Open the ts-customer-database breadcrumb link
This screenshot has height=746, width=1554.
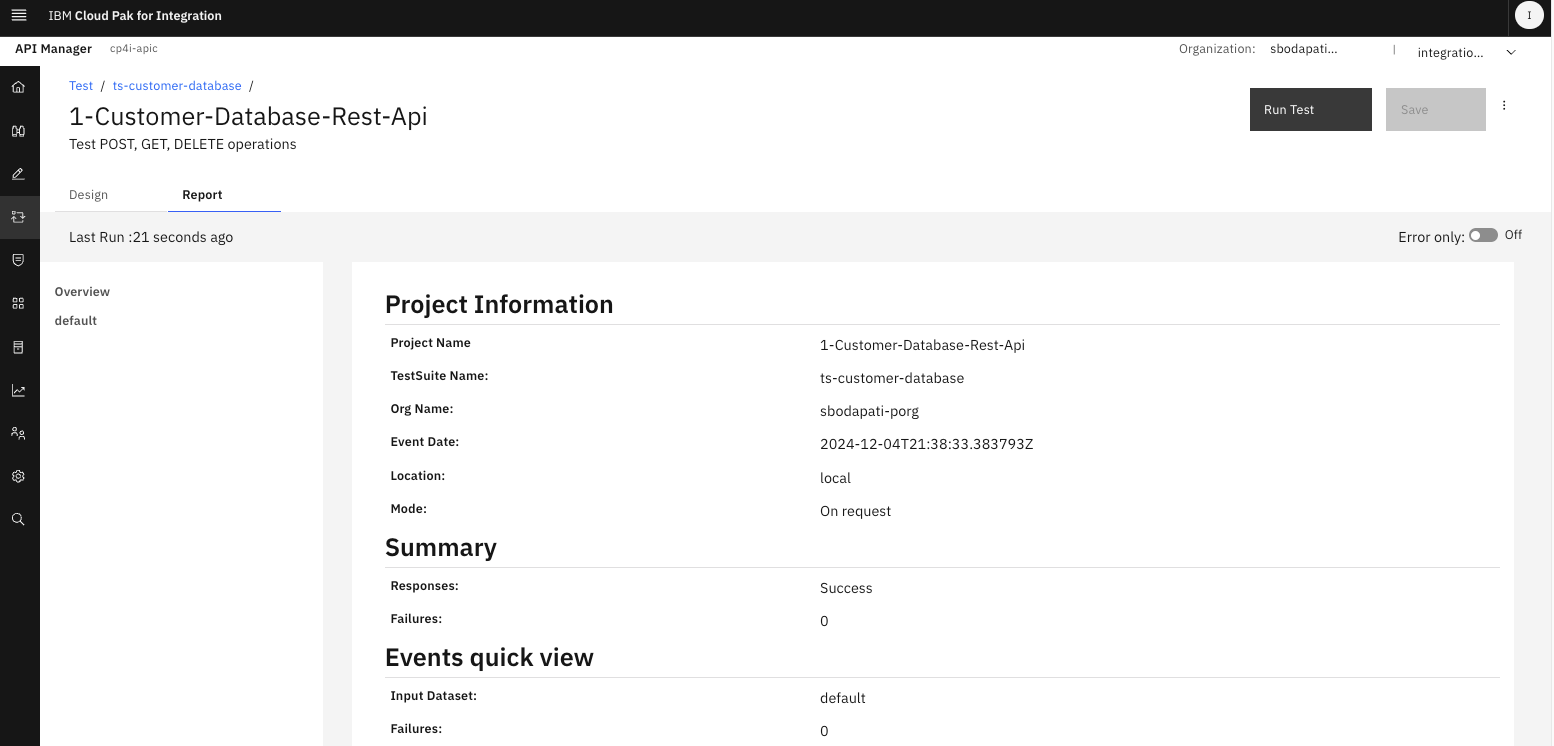[177, 86]
